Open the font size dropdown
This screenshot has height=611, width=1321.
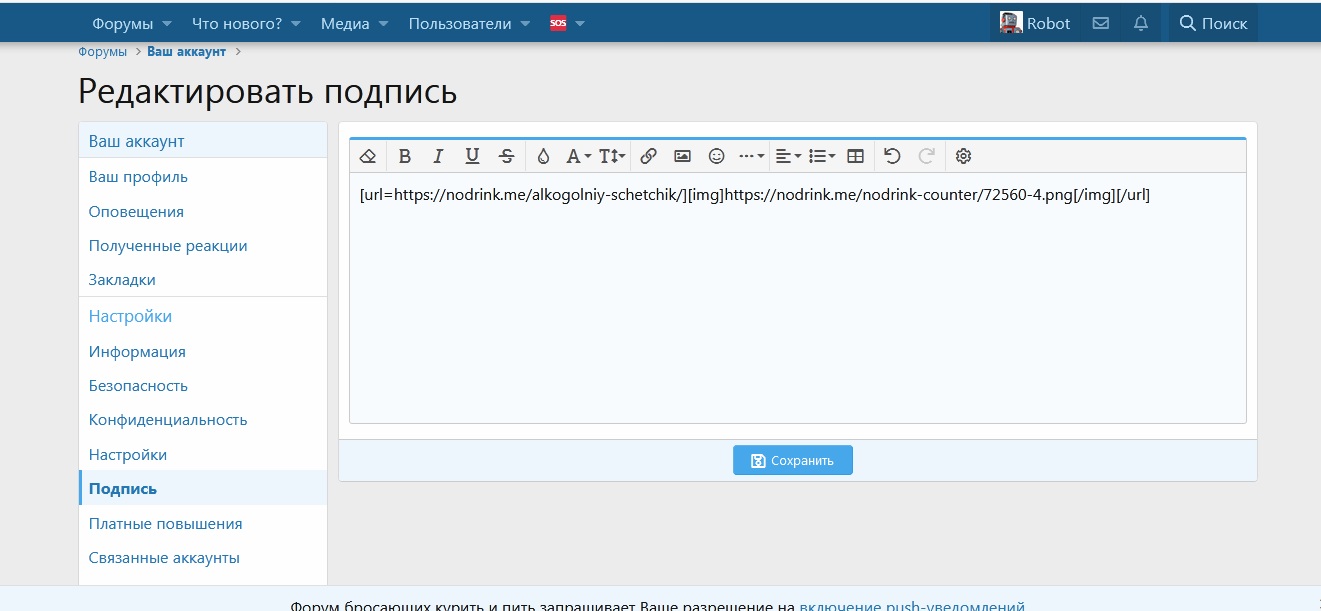click(x=612, y=156)
